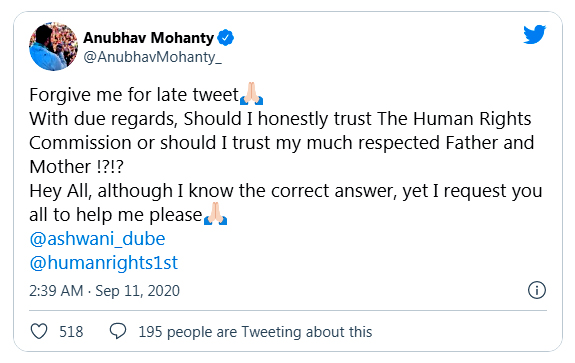Click the tweet info circle icon
This screenshot has height=363, width=575.
click(x=537, y=290)
